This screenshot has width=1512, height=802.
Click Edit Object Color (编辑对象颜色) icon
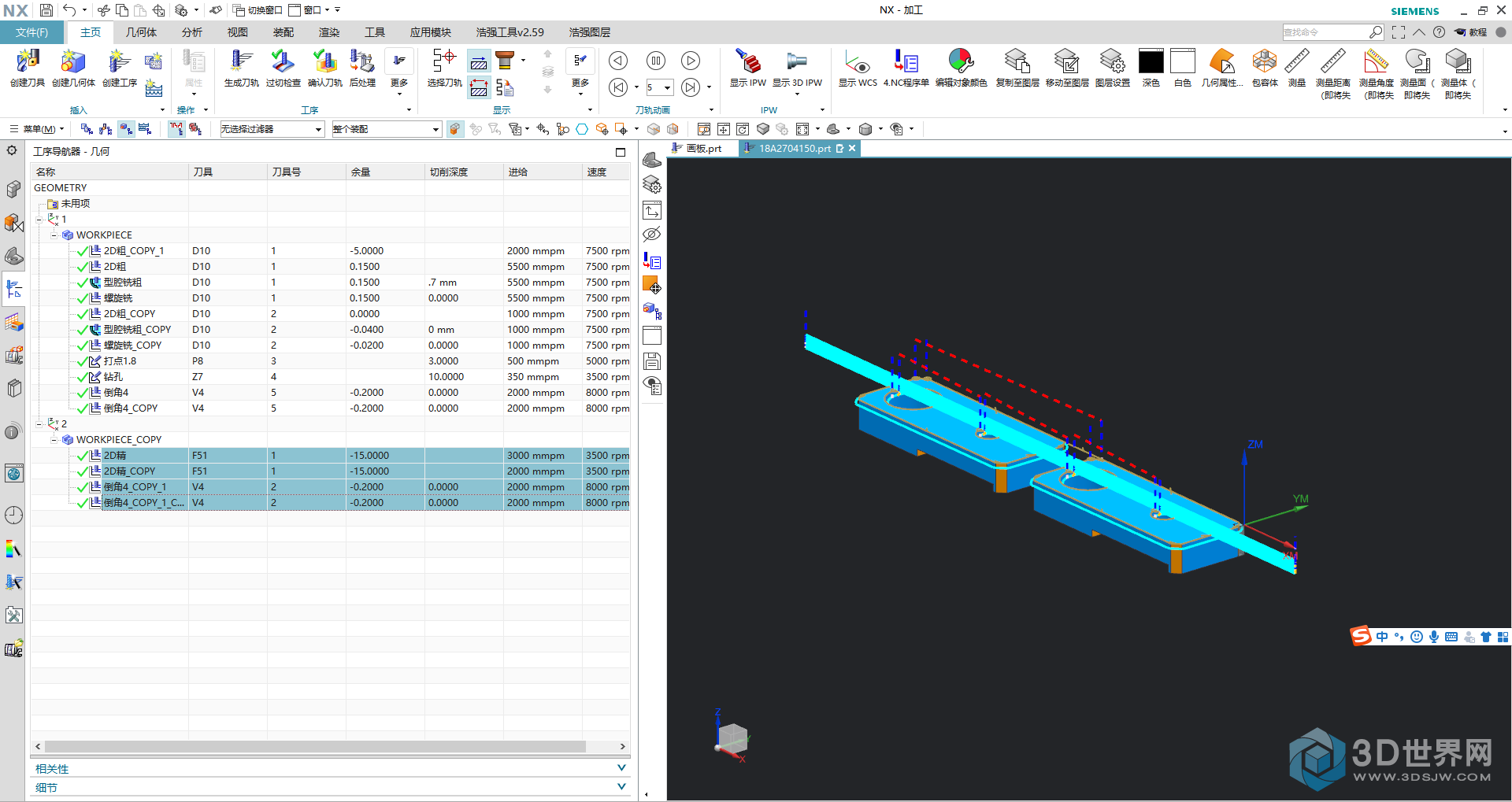(x=961, y=61)
